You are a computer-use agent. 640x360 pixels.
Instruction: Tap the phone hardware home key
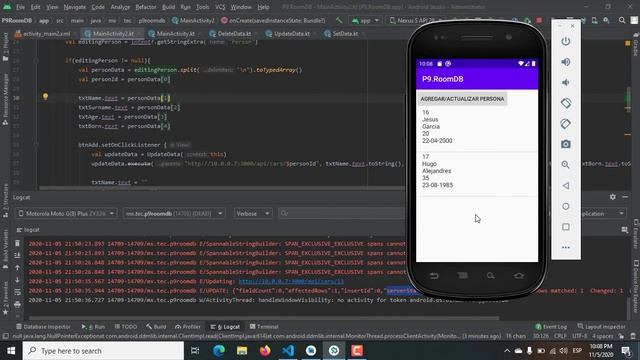point(519,276)
